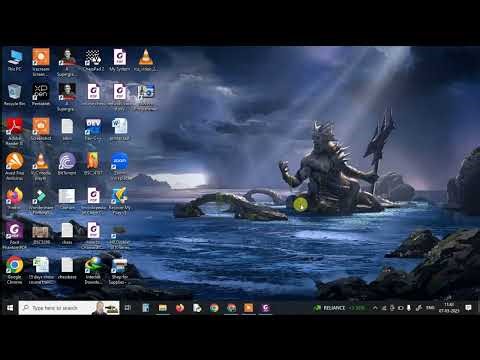Open the Action Center notifications icon
Image resolution: width=480 pixels, height=360 pixels.
(x=468, y=308)
